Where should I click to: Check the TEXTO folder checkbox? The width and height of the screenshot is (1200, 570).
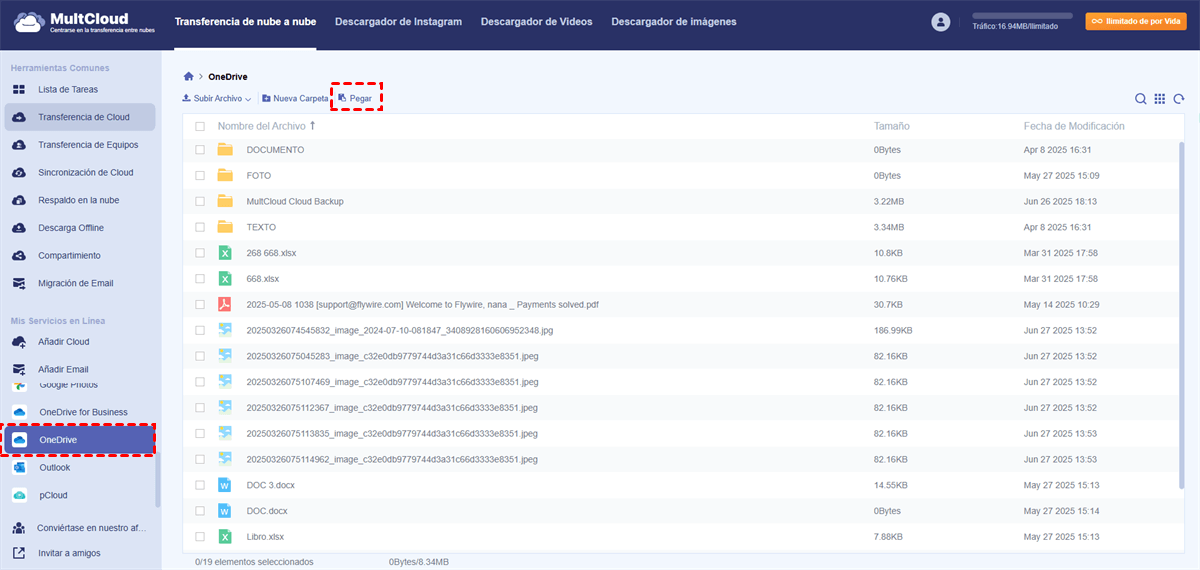point(200,227)
